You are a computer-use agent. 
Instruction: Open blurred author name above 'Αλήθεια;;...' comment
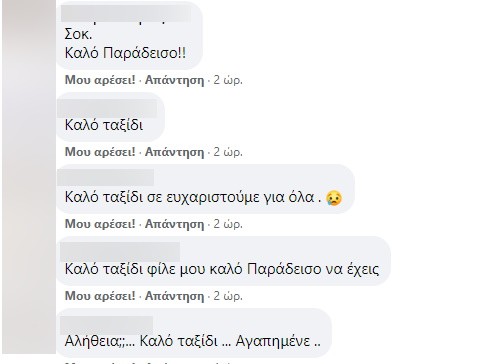(106, 325)
